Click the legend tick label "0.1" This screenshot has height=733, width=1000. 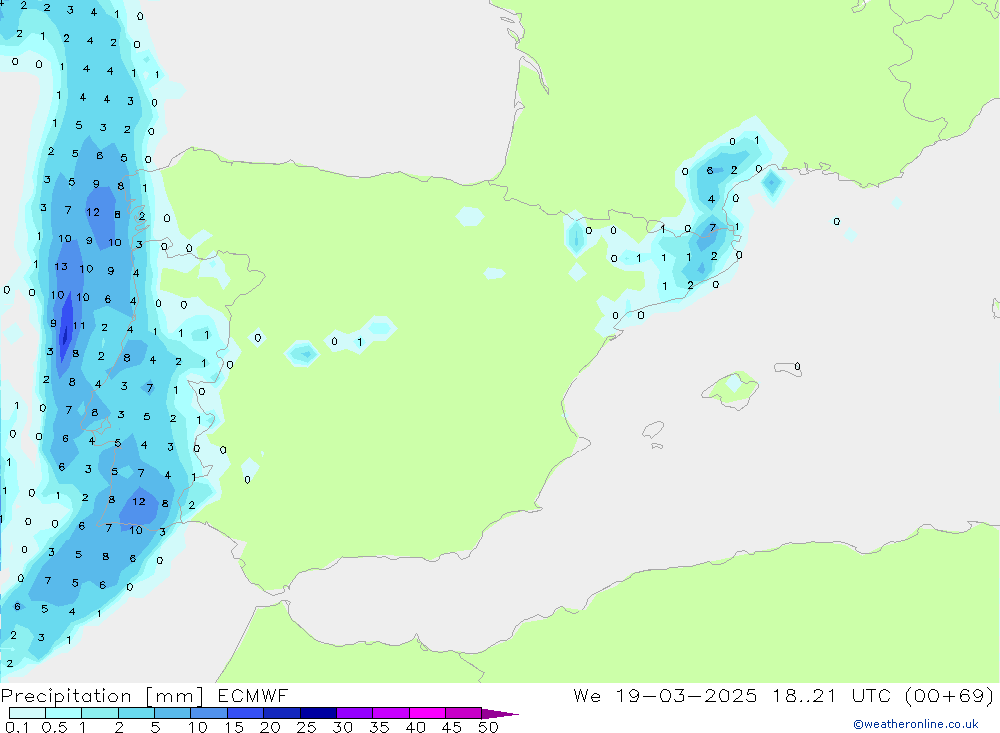click(17, 727)
